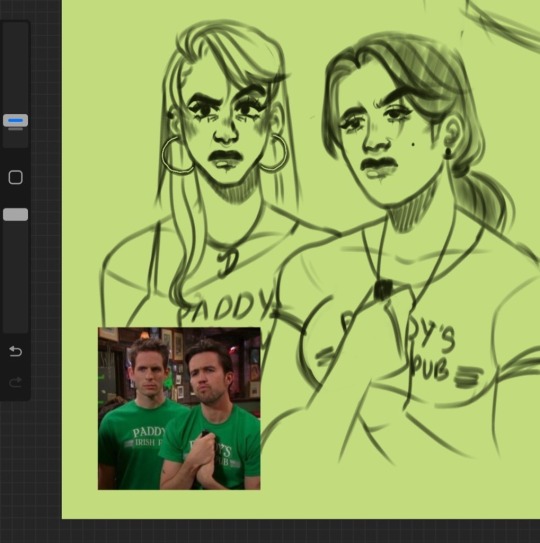Tap the square modify button in sidebar
540x543 pixels.
pyautogui.click(x=16, y=177)
